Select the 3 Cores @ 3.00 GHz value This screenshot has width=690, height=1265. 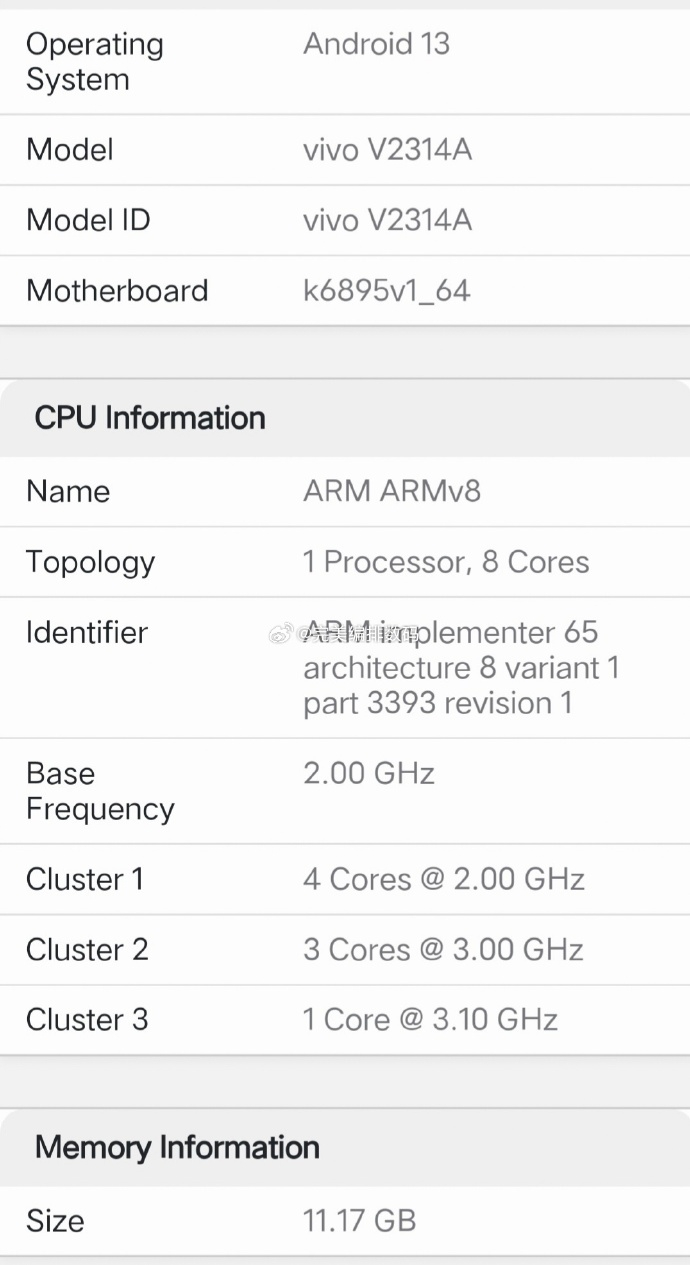tap(443, 949)
